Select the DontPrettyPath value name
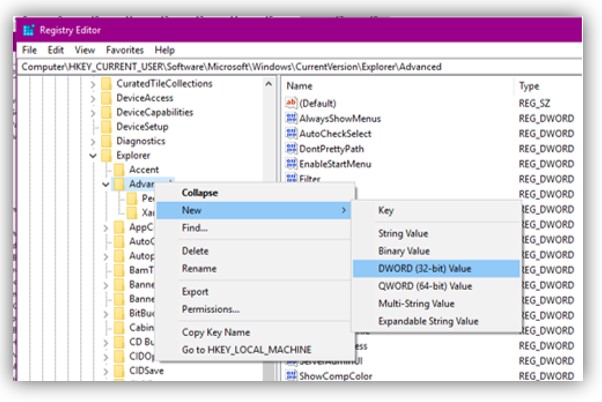602x402 pixels. [x=331, y=149]
